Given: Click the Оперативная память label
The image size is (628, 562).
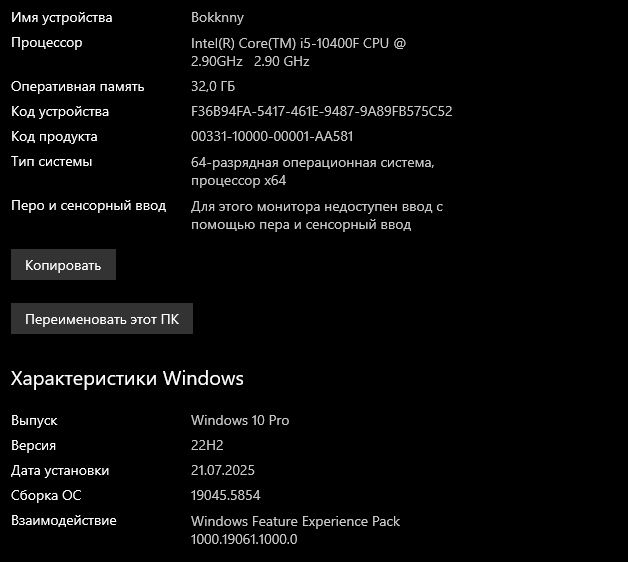Looking at the screenshot, I should pyautogui.click(x=78, y=87).
